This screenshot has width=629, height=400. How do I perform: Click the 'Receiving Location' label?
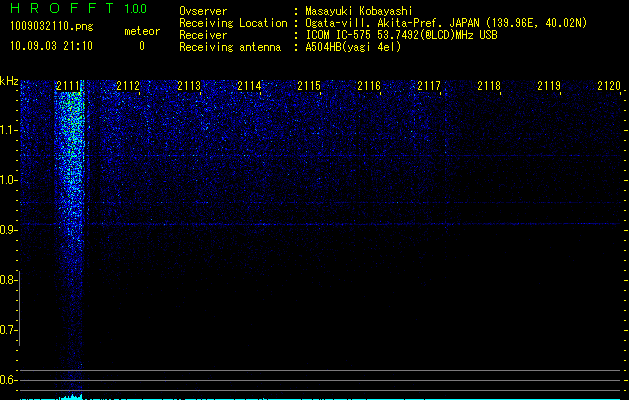pyautogui.click(x=233, y=23)
